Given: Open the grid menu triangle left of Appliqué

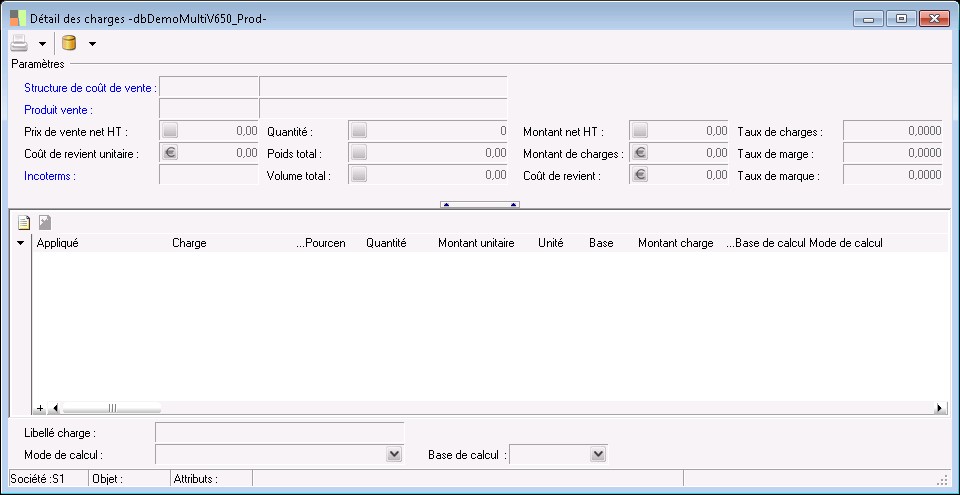Looking at the screenshot, I should click(x=20, y=243).
